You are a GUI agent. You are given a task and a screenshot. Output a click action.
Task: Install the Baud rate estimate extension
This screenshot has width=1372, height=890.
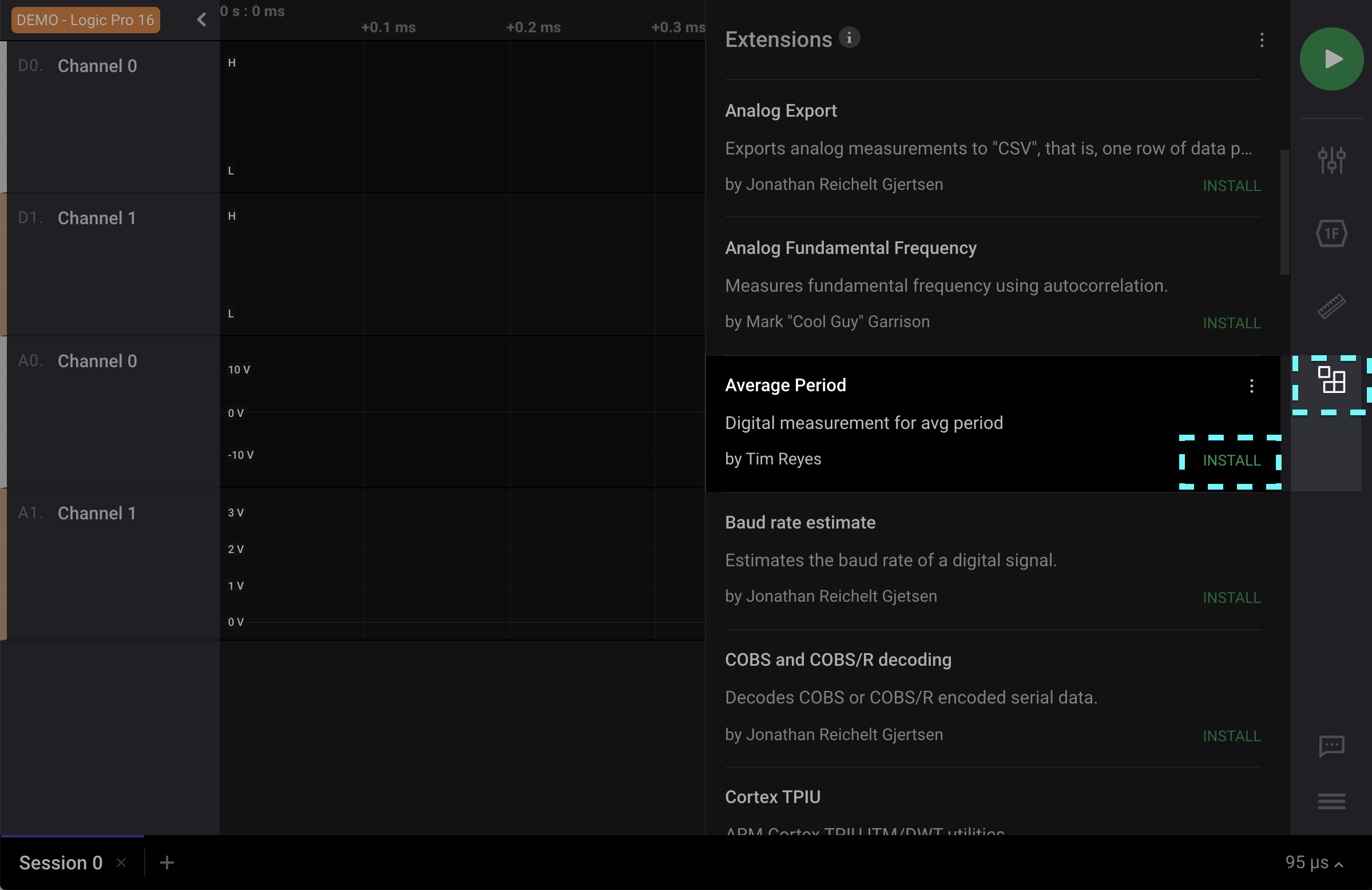click(x=1231, y=598)
